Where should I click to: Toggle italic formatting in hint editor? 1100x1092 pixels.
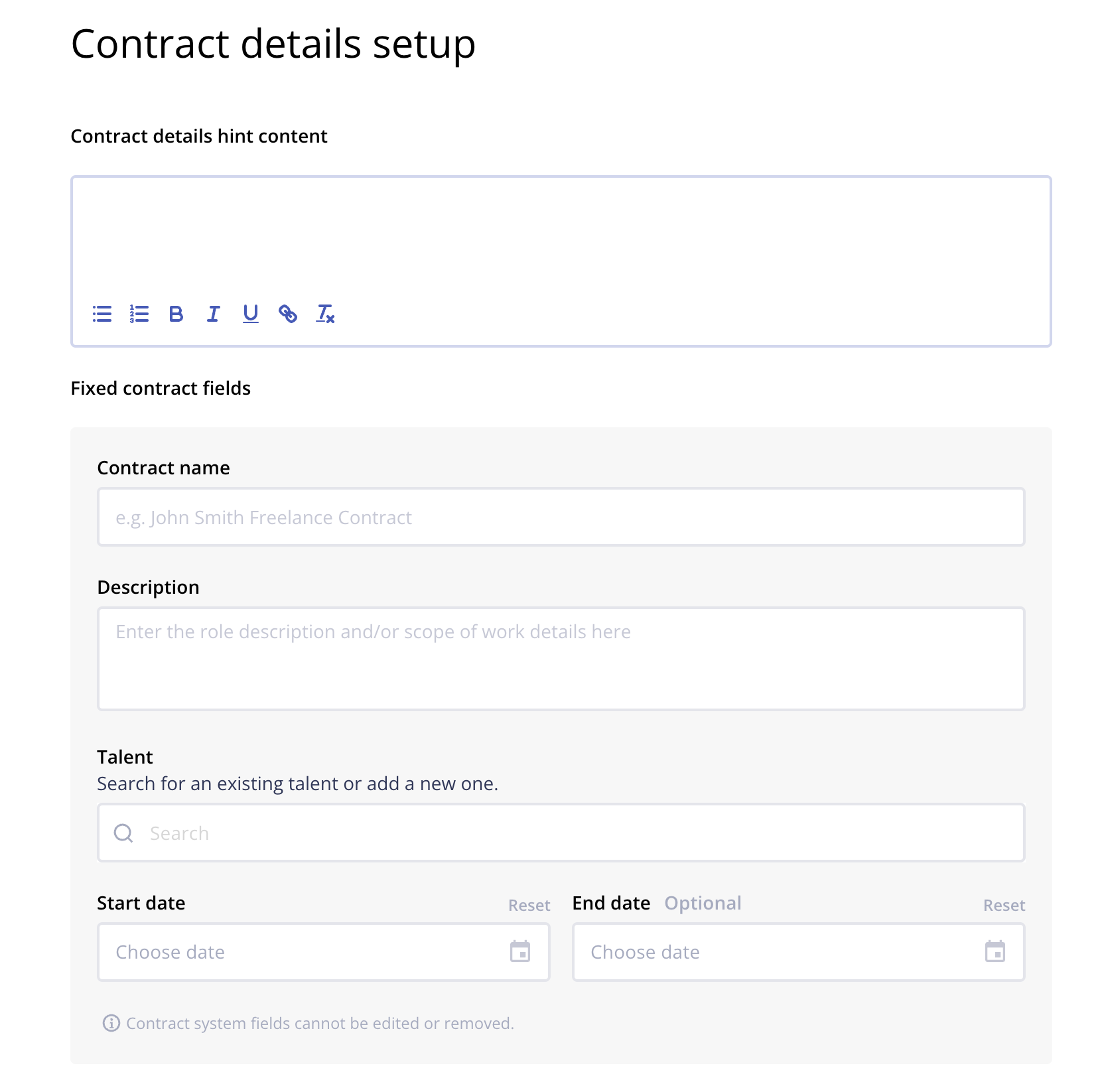tap(213, 314)
